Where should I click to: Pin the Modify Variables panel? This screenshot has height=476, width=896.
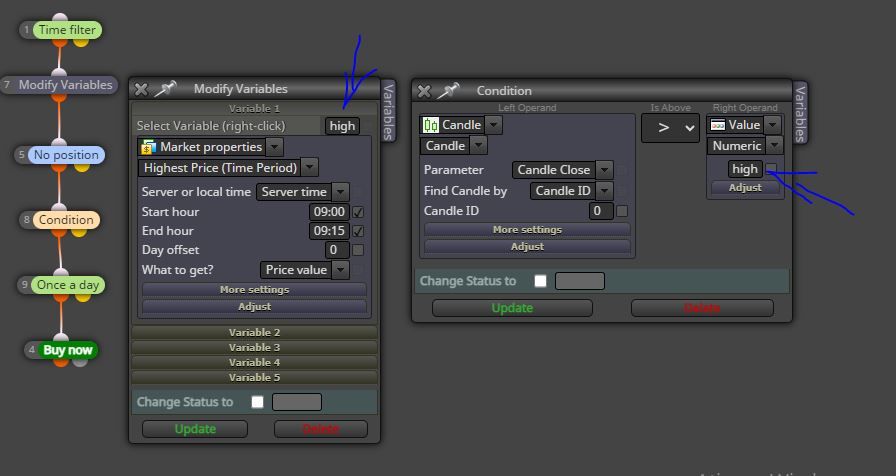point(165,89)
